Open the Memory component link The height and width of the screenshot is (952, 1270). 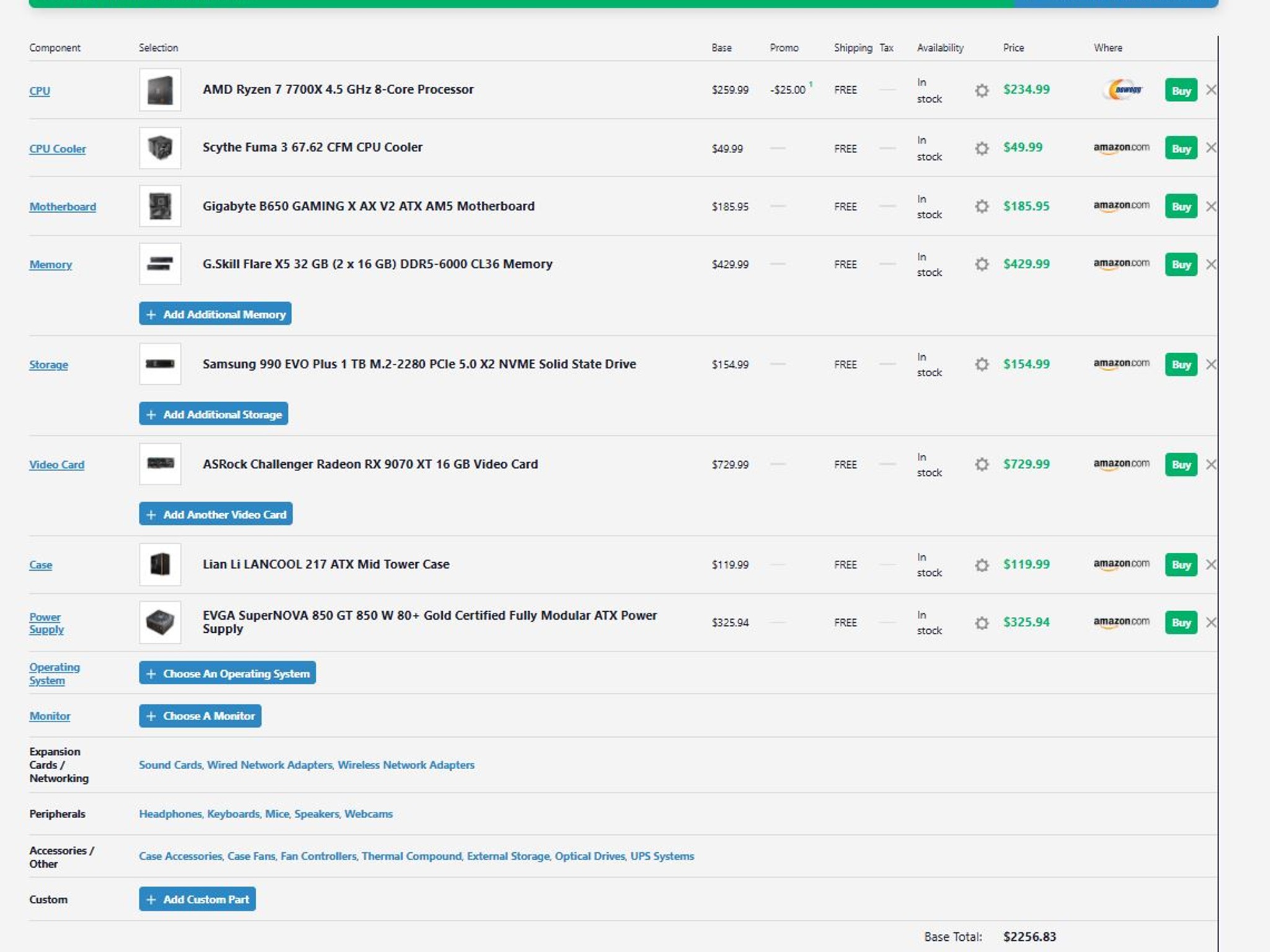(51, 265)
